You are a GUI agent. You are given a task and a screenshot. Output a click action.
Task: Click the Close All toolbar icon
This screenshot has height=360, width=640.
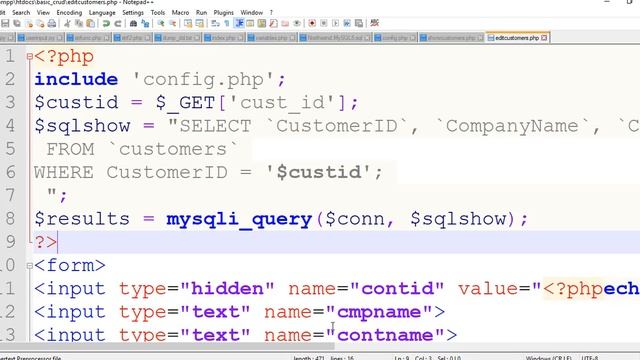[x=40, y=23]
